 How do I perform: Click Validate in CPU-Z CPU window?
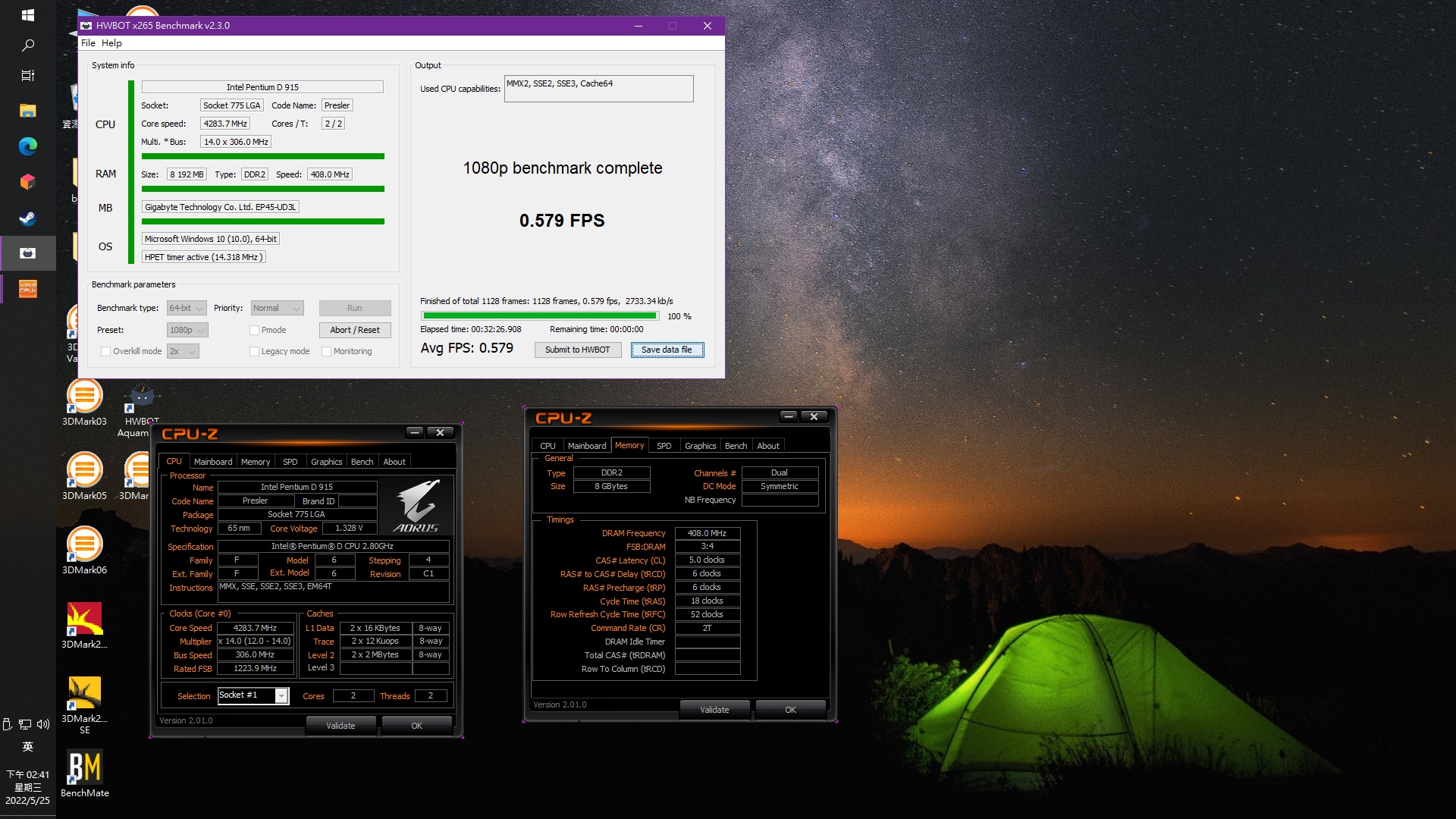pos(340,726)
